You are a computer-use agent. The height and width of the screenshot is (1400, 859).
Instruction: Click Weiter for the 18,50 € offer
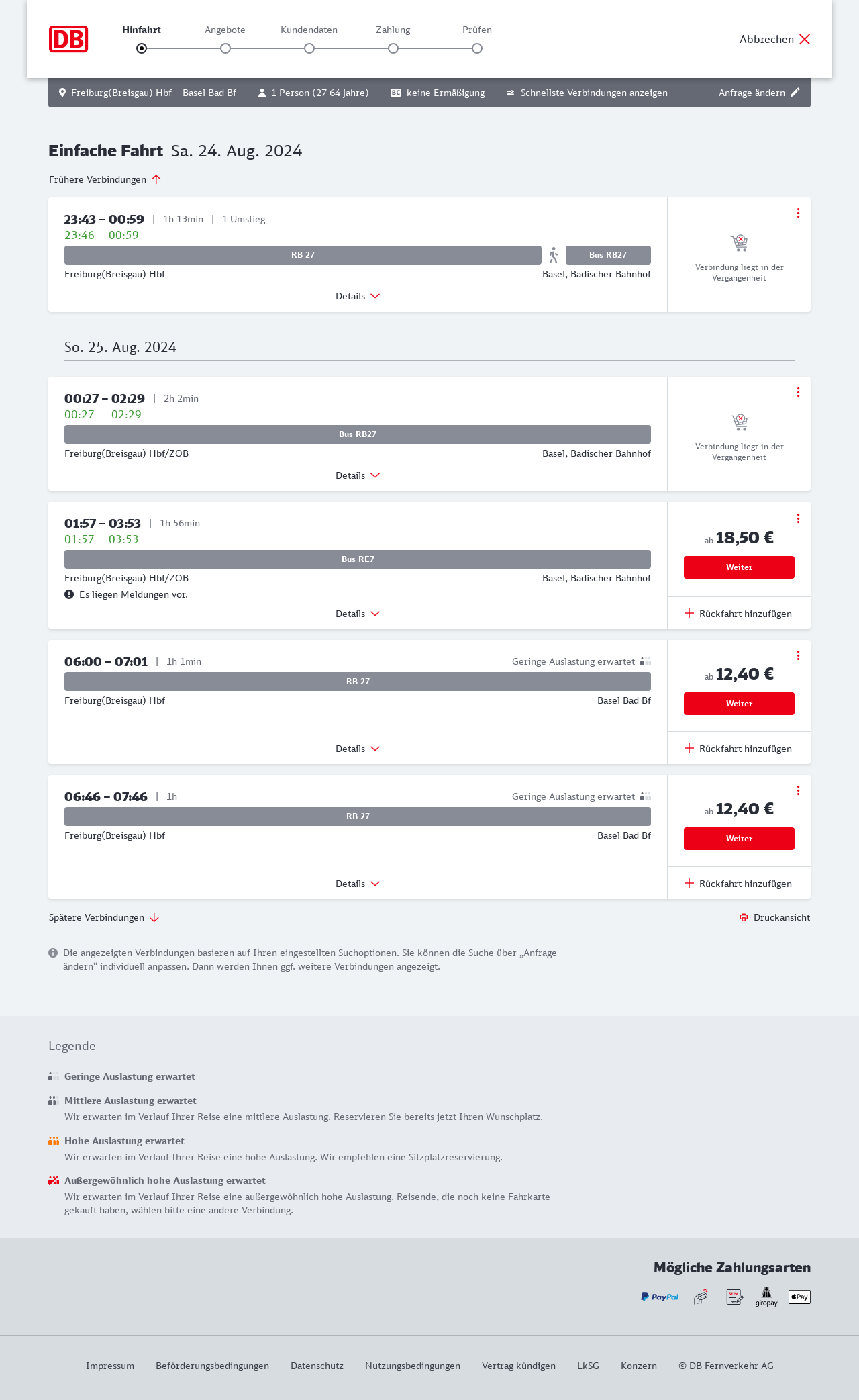[739, 567]
